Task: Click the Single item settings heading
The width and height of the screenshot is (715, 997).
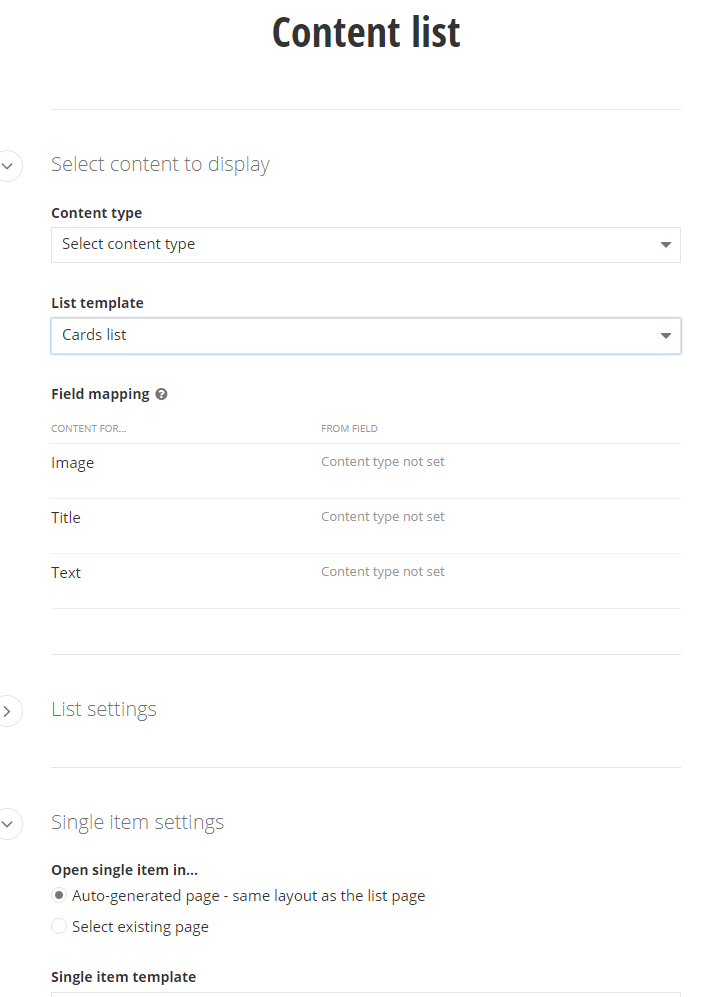Action: (x=137, y=822)
